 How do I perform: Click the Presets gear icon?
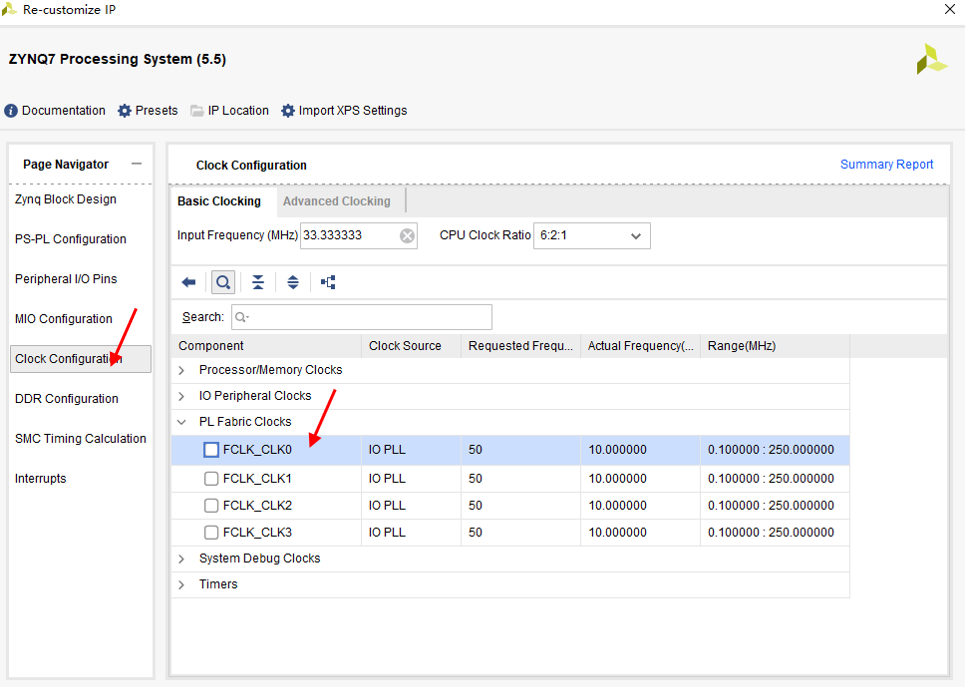[124, 111]
